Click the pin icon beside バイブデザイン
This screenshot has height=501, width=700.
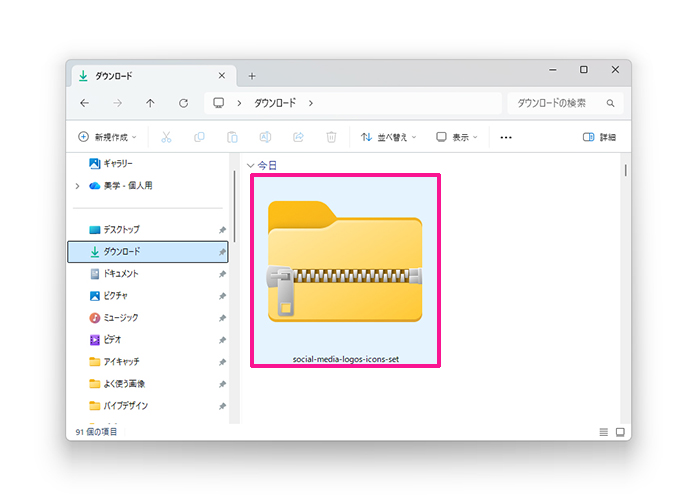click(x=222, y=406)
